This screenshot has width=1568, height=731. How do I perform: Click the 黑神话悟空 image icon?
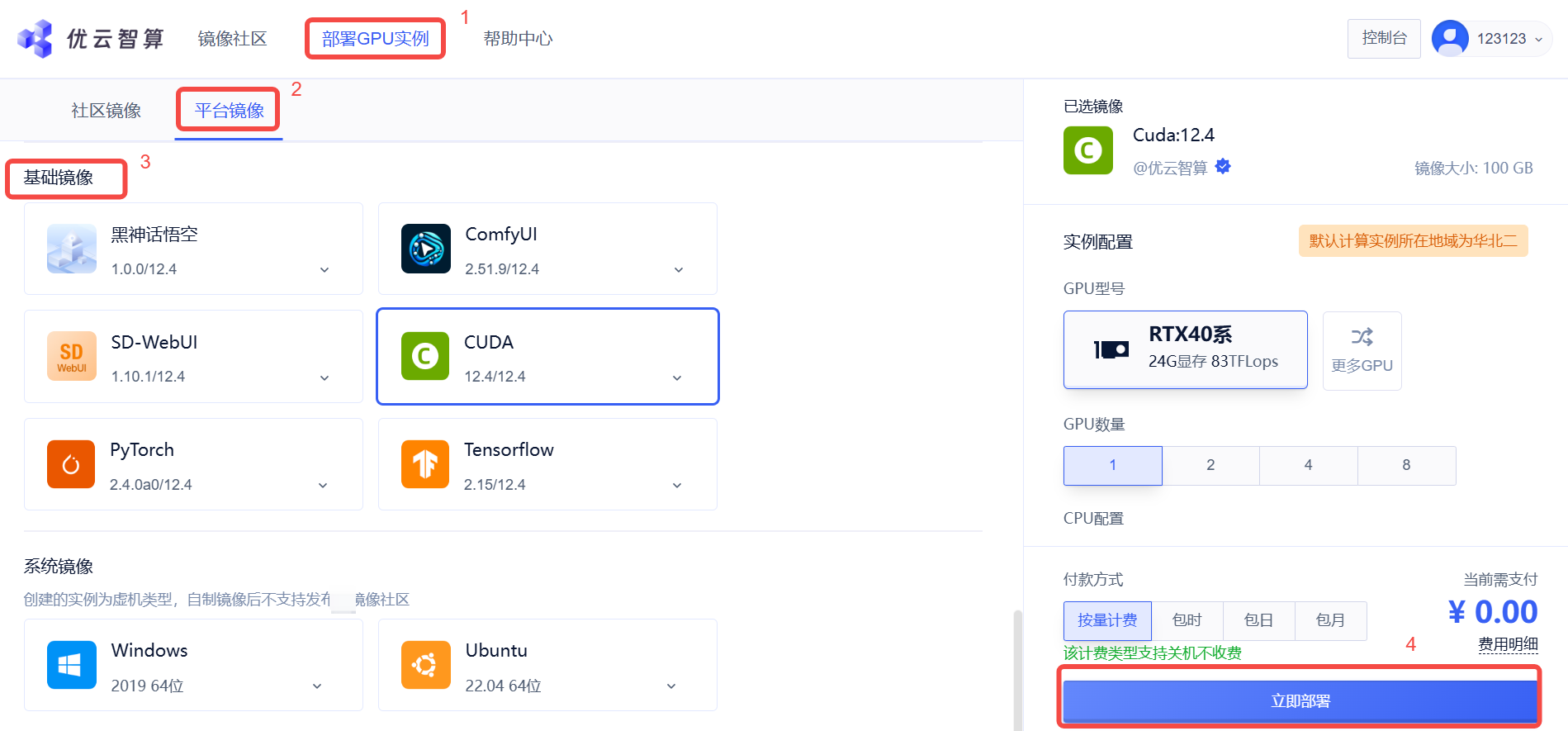point(72,249)
